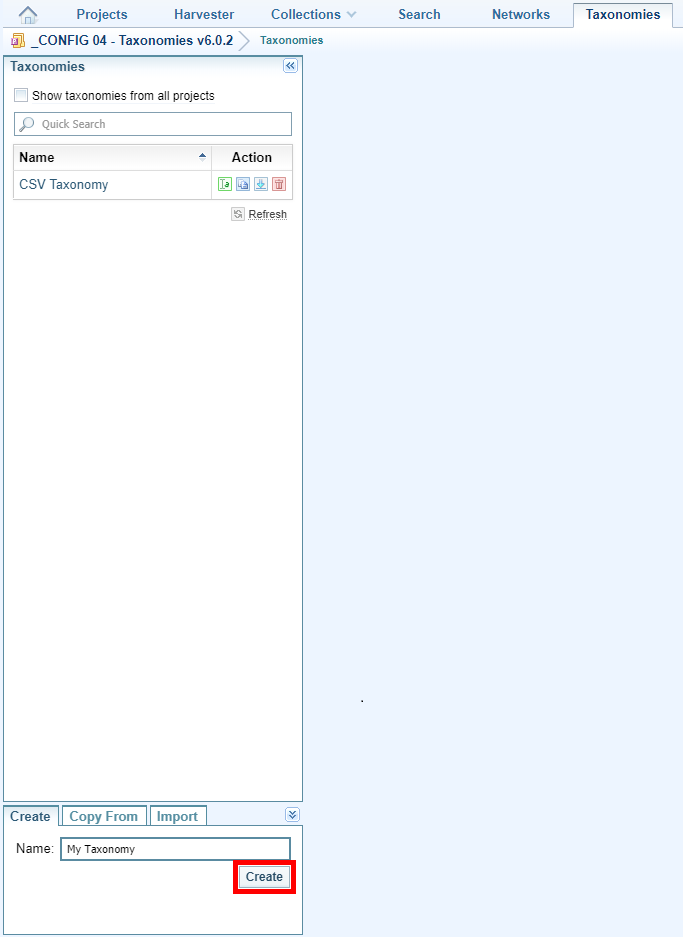683x937 pixels.
Task: Open the Projects tab
Action: click(x=102, y=15)
